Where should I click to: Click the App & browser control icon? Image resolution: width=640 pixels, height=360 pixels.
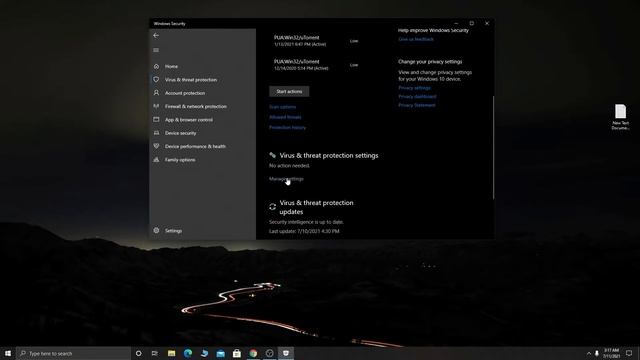pyautogui.click(x=156, y=120)
